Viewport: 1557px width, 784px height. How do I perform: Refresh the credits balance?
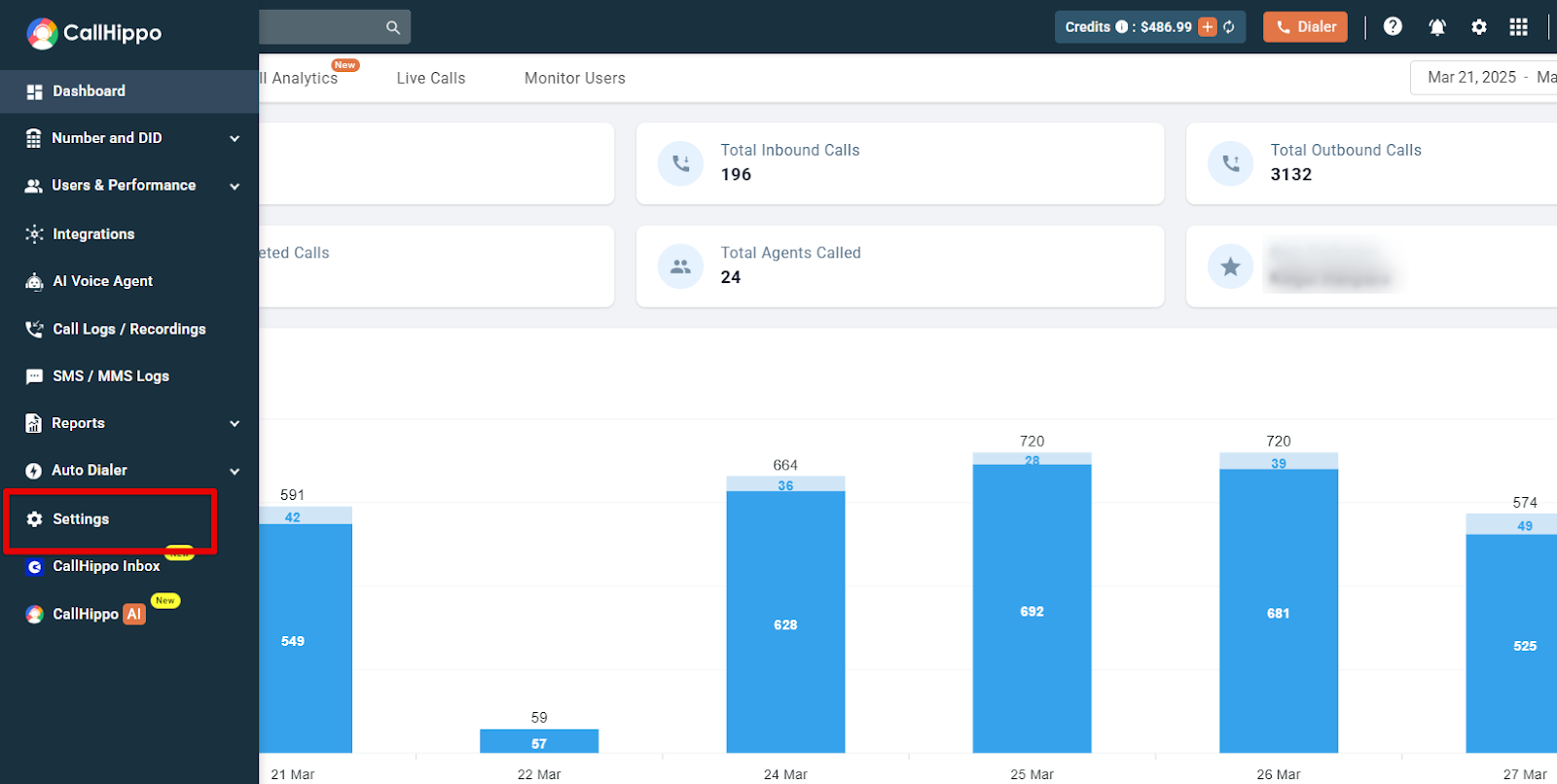click(1229, 27)
